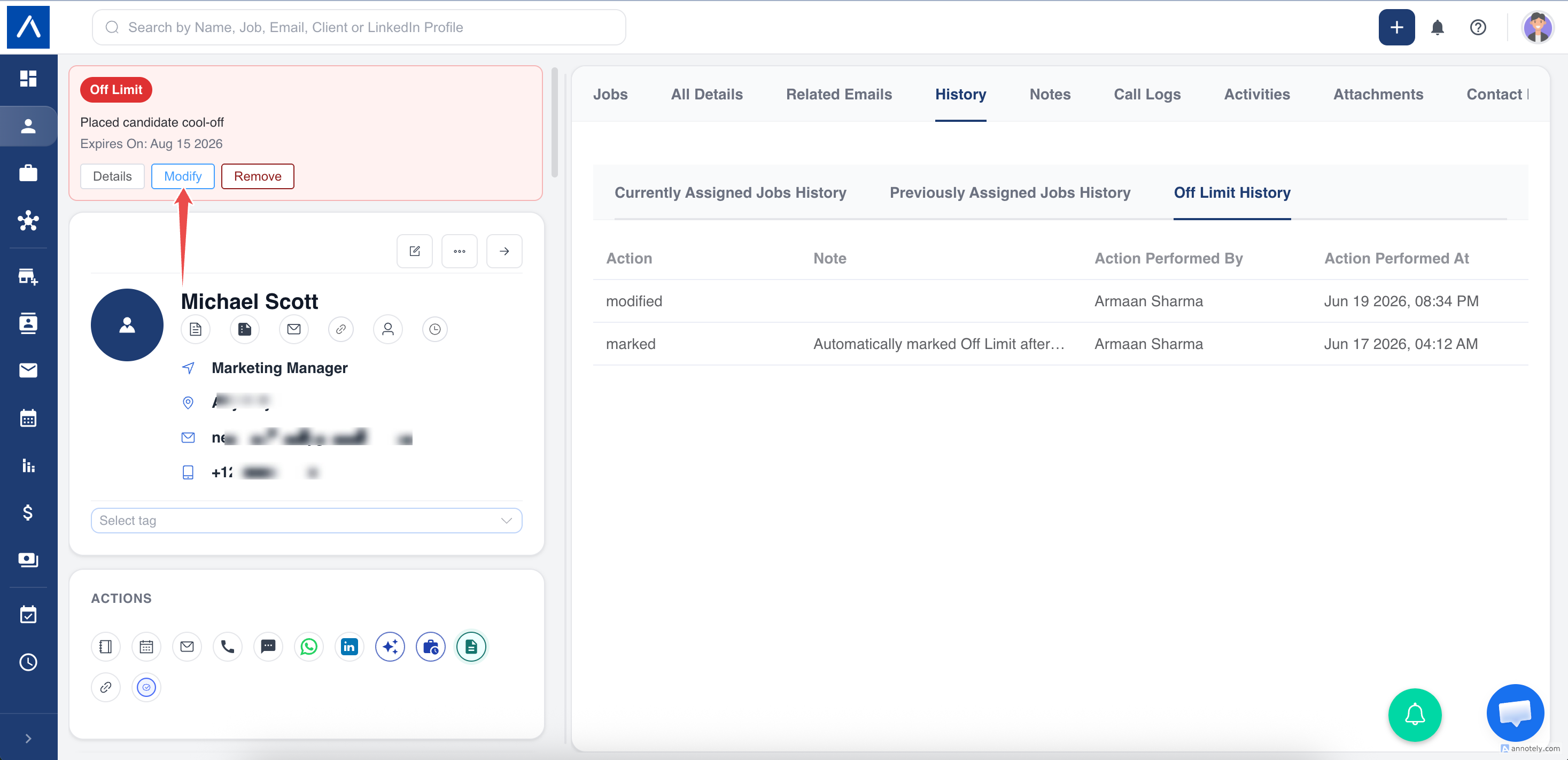Click the clock icon under Michael Scott
The image size is (1568, 760).
(434, 329)
